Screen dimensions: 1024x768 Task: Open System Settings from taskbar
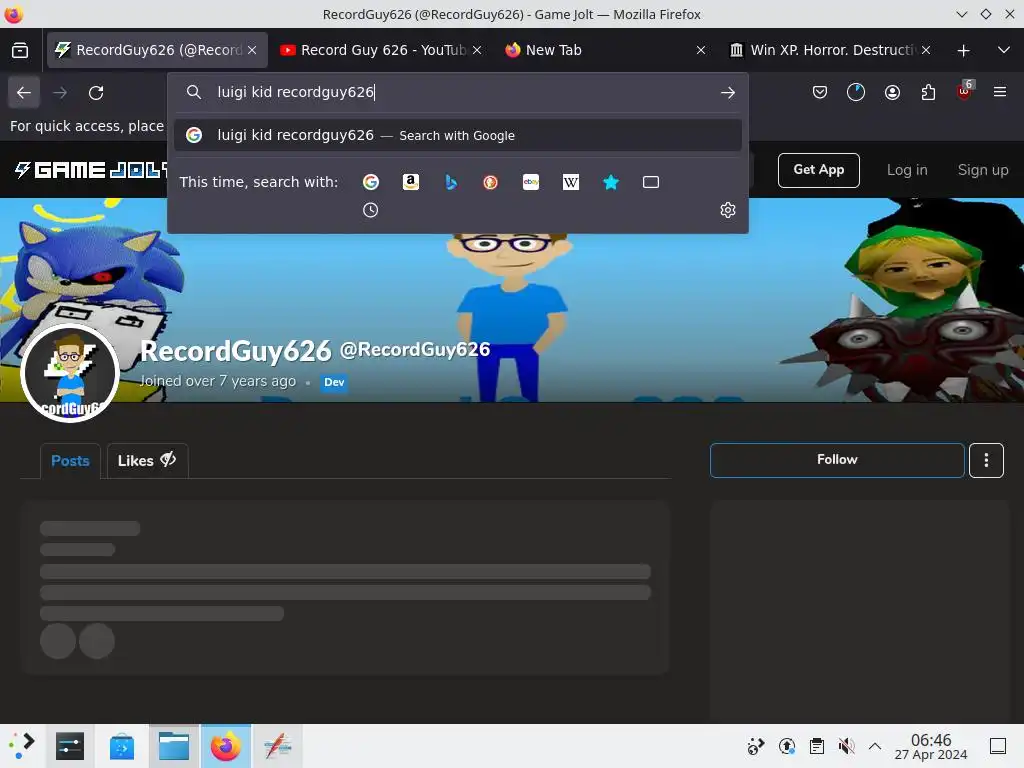coord(70,746)
